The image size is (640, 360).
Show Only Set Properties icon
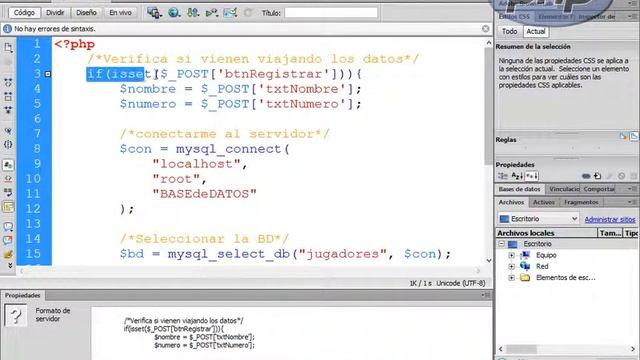[x=531, y=176]
